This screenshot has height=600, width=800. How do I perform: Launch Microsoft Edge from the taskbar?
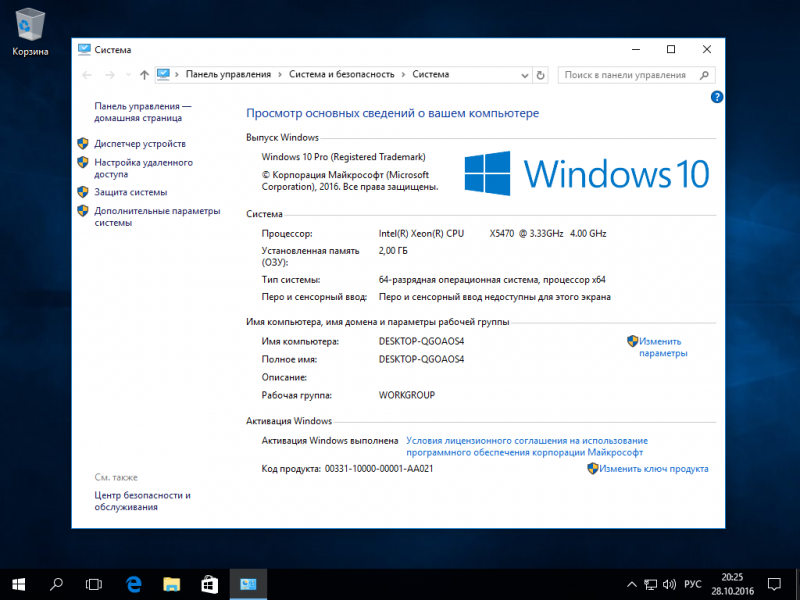[x=134, y=585]
